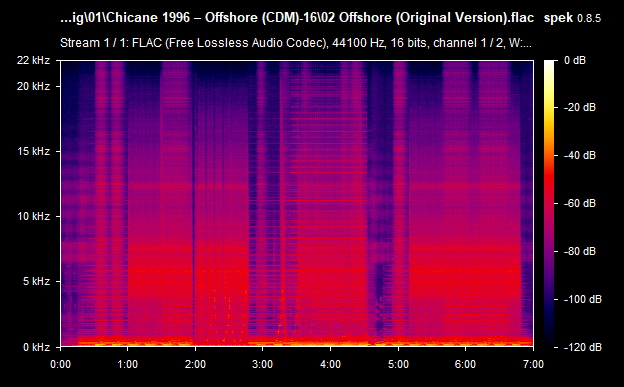The height and width of the screenshot is (387, 624).
Task: Click the '22 kHz' frequency axis label
Action: tap(33, 61)
